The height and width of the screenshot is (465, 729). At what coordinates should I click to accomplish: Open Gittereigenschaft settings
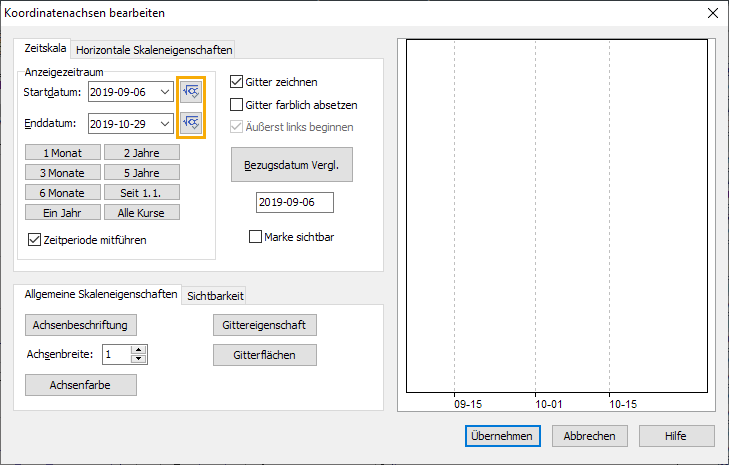[265, 325]
